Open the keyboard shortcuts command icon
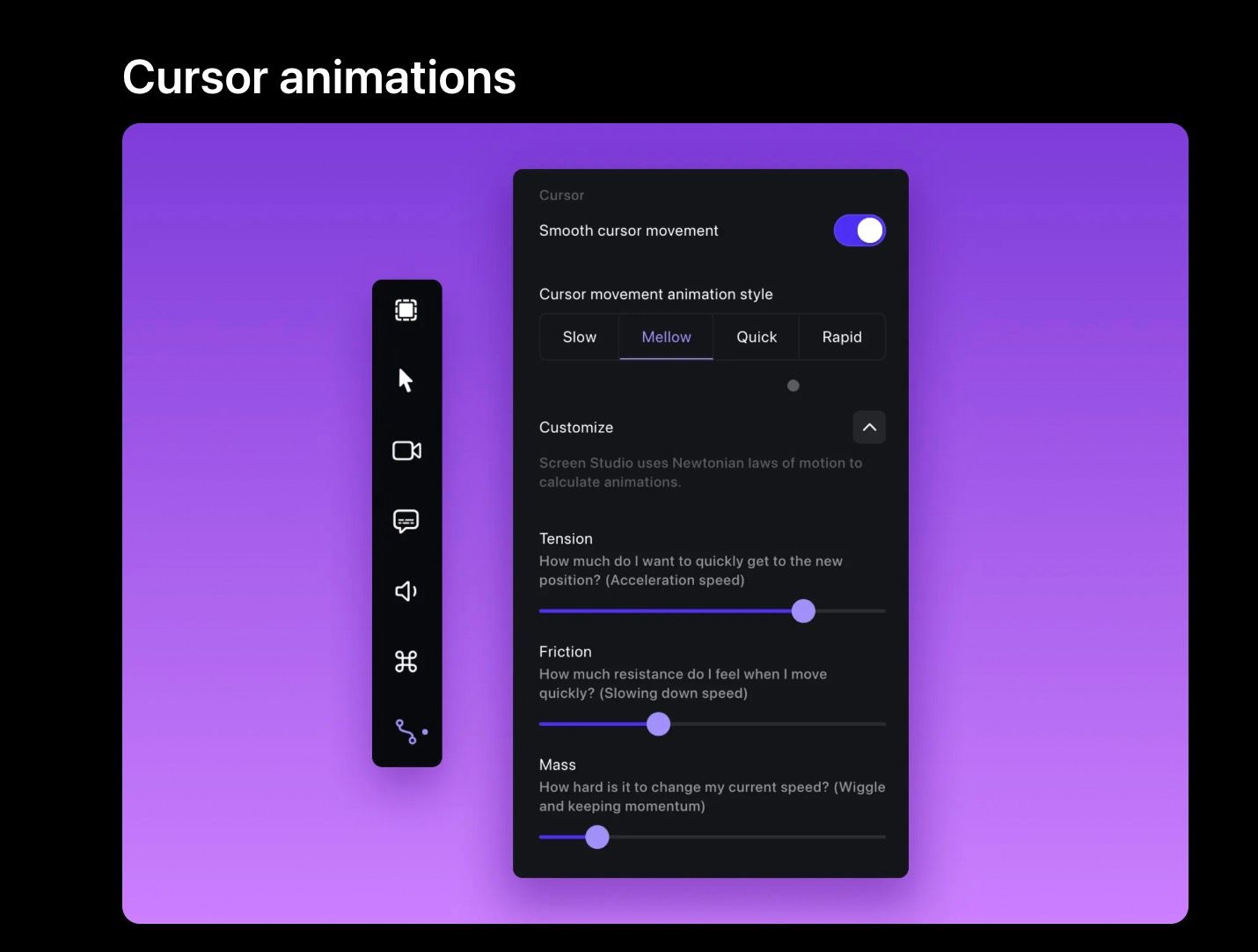The width and height of the screenshot is (1258, 952). pyautogui.click(x=406, y=662)
